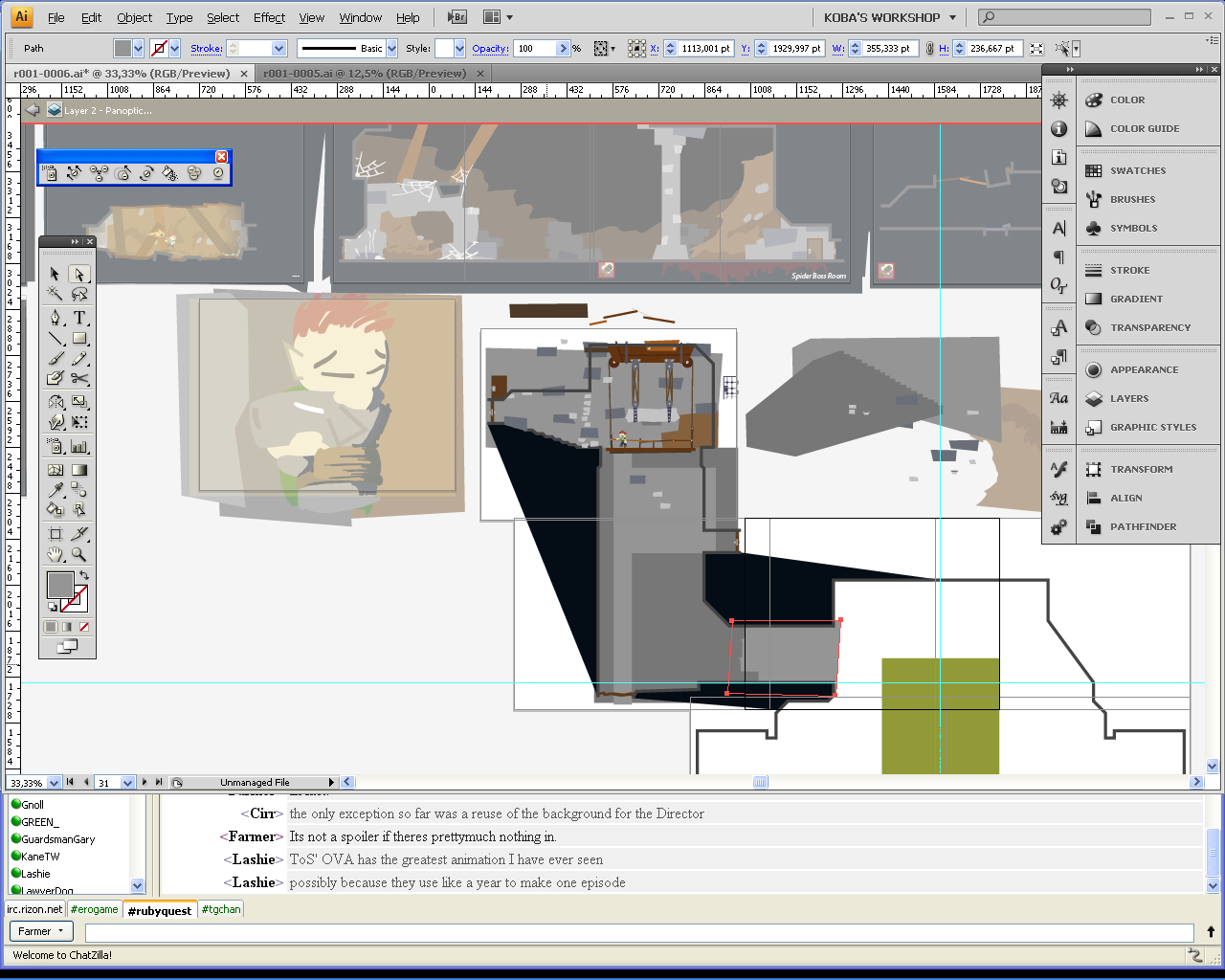1225x980 pixels.
Task: Click the Opacity link in control bar
Action: point(490,49)
